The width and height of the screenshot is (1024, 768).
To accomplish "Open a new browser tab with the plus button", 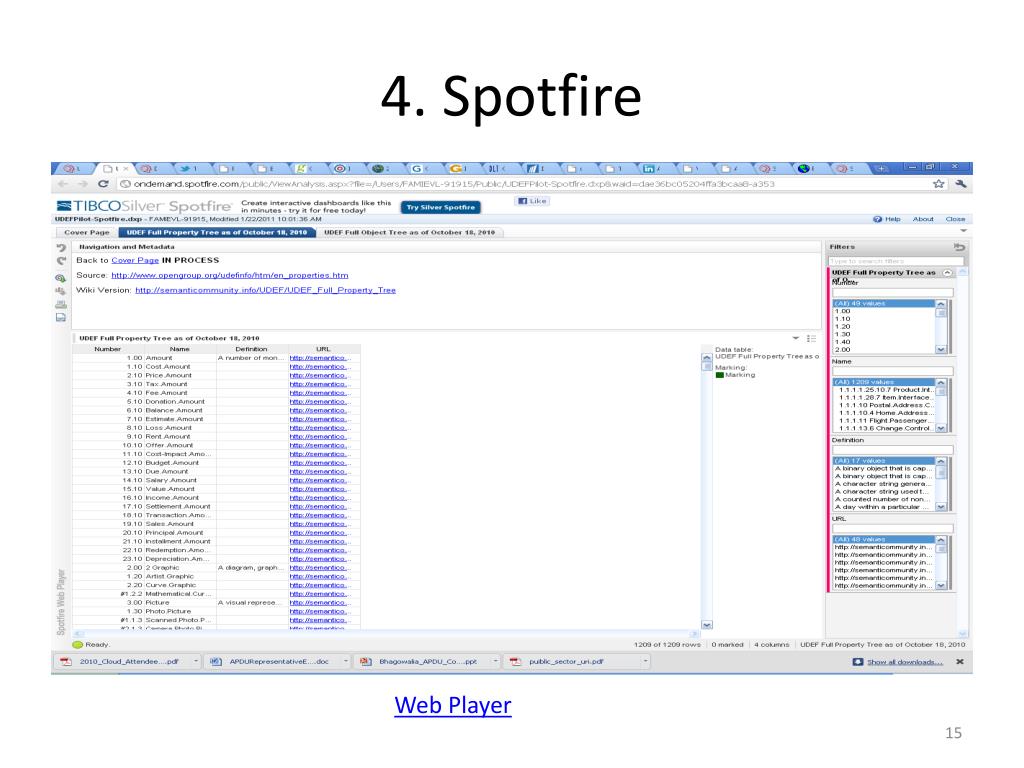I will [x=881, y=168].
